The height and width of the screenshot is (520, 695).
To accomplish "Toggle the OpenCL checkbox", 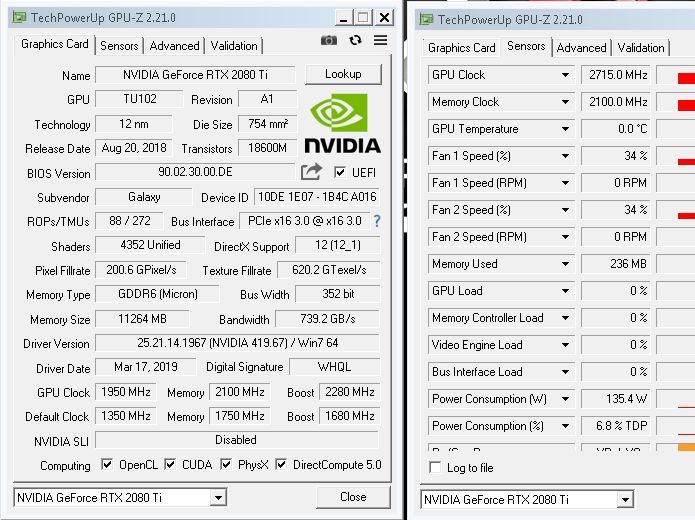I will click(x=106, y=464).
